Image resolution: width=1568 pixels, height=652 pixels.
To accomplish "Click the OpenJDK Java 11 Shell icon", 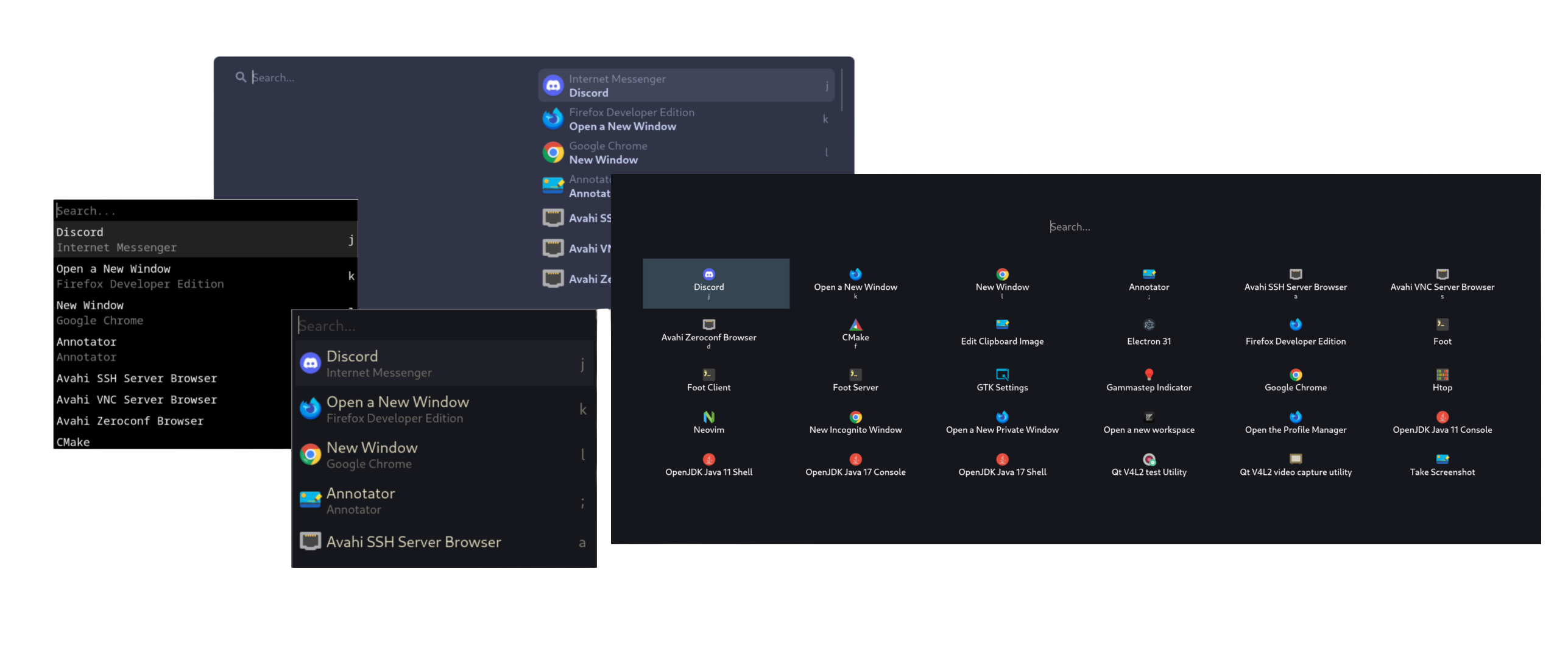I will coord(708,459).
